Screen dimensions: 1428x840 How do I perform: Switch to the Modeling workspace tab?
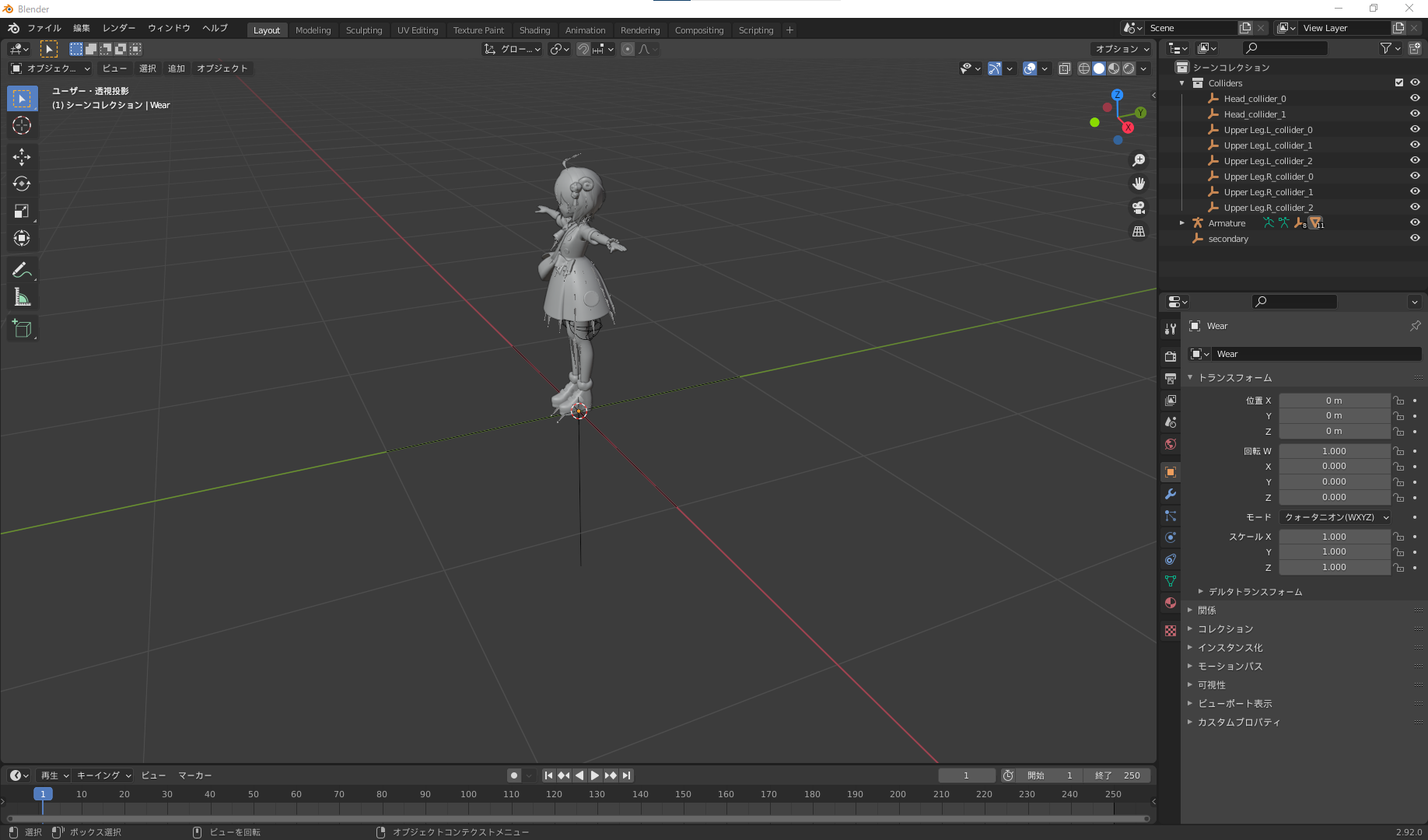313,30
